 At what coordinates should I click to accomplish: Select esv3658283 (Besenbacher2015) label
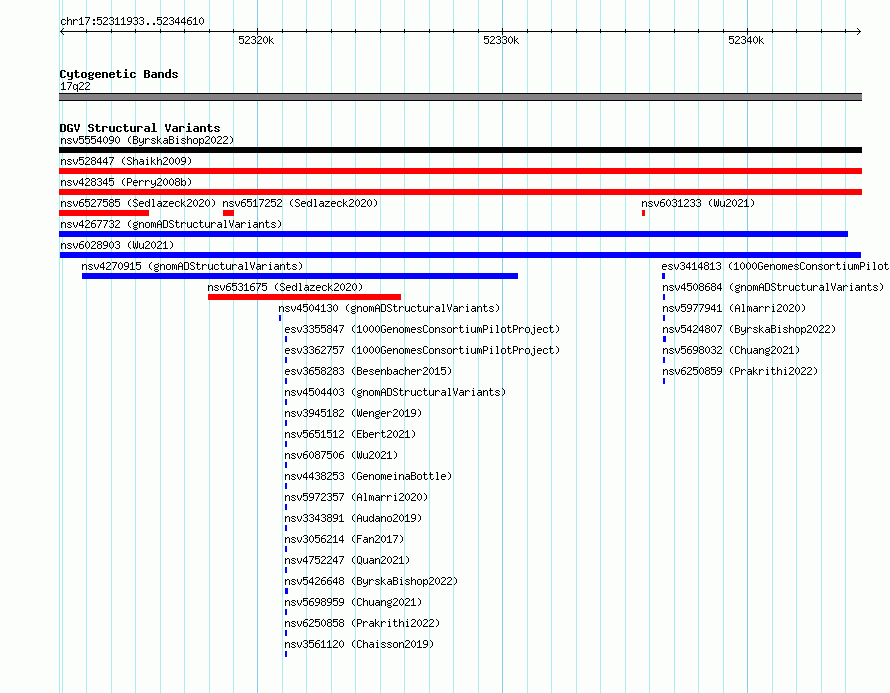pos(368,371)
